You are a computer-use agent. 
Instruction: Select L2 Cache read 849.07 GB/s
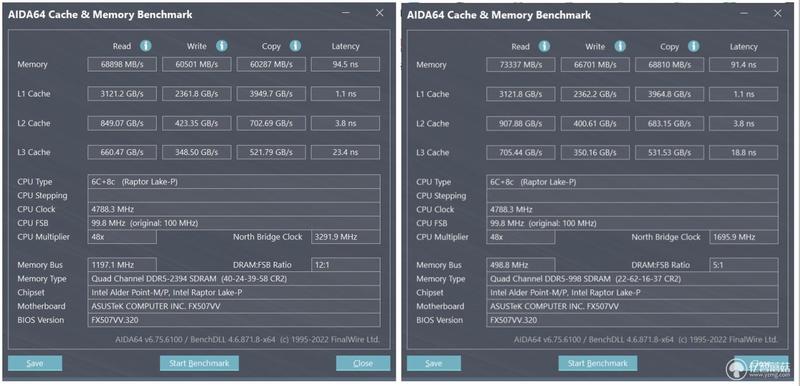[x=122, y=123]
